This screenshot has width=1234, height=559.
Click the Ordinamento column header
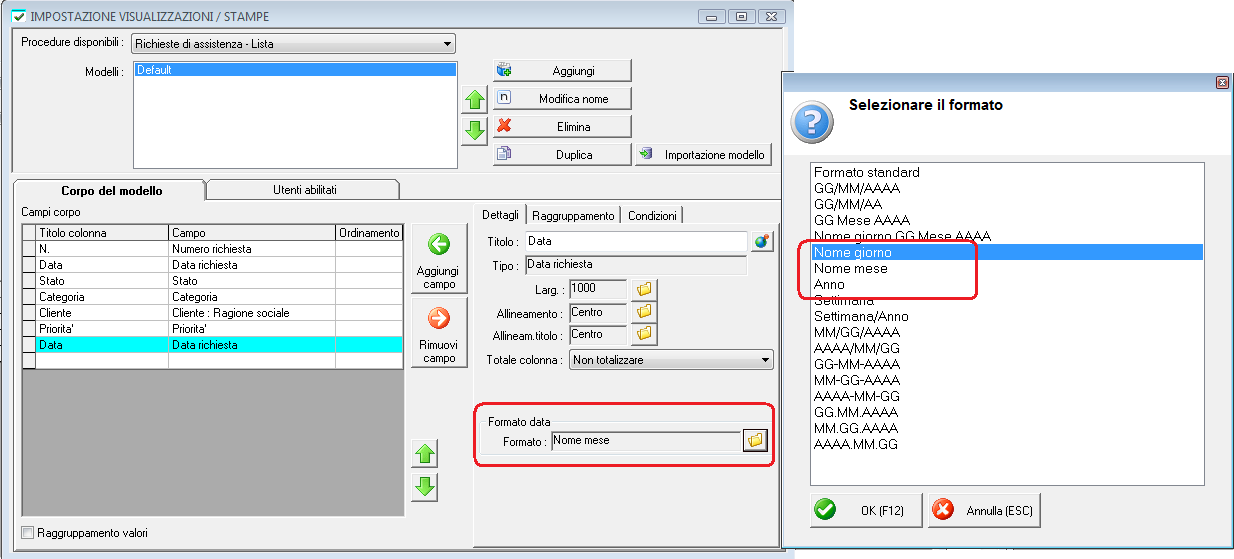369,233
